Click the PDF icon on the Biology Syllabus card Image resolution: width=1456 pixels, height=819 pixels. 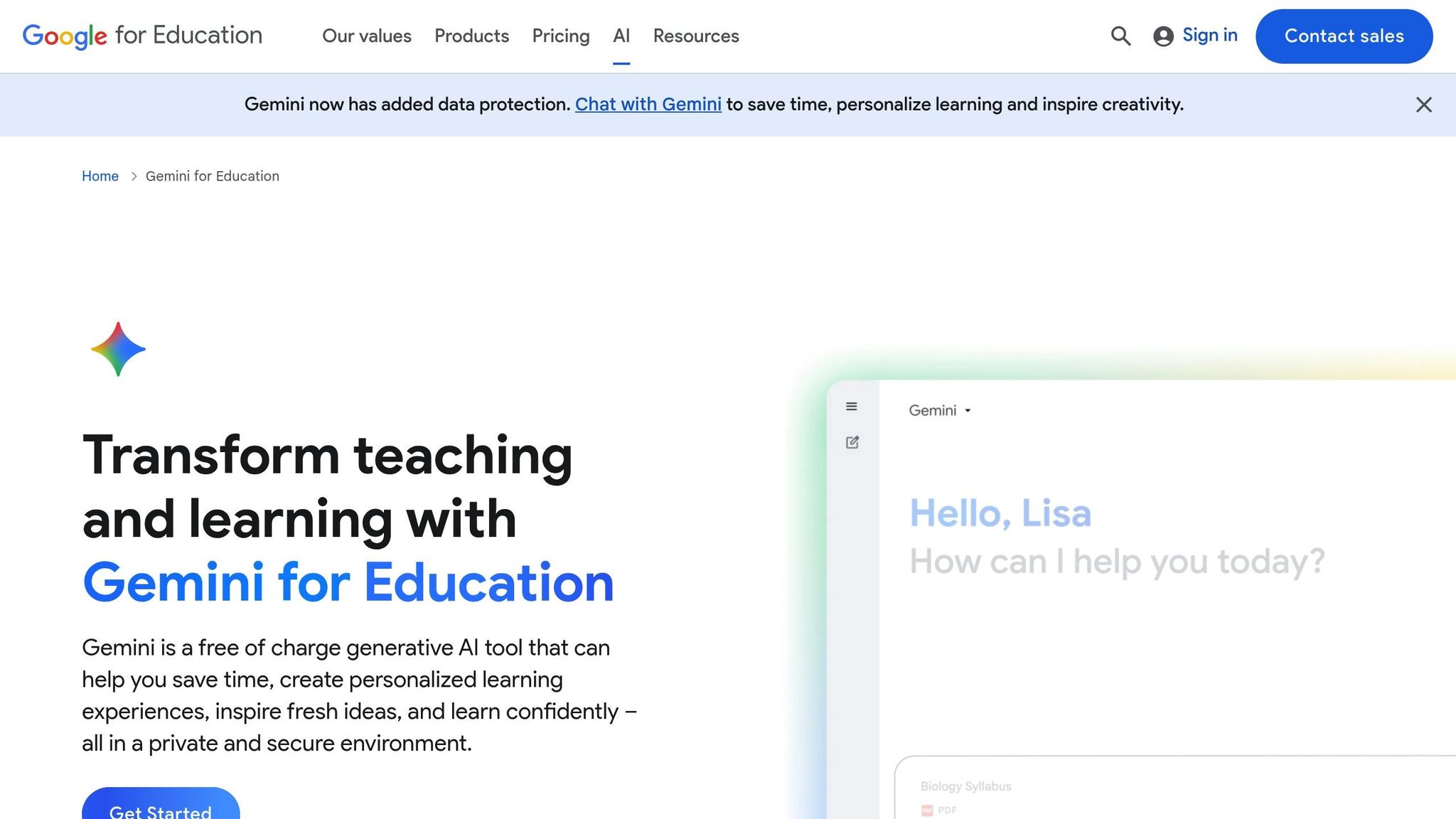pyautogui.click(x=926, y=810)
